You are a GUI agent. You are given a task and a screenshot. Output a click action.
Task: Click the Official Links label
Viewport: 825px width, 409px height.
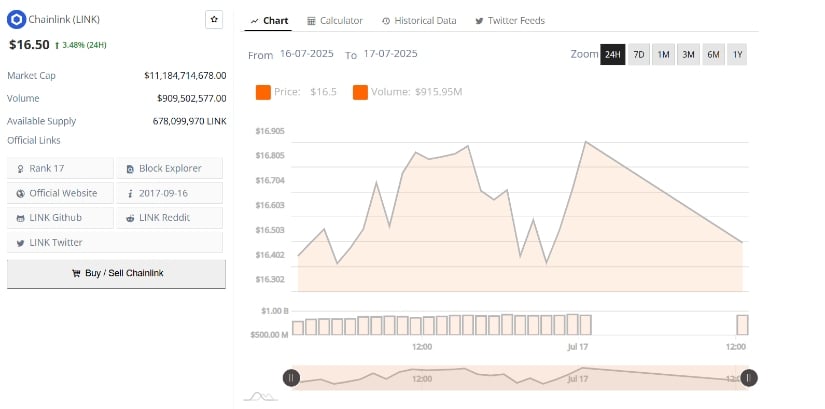coord(34,141)
